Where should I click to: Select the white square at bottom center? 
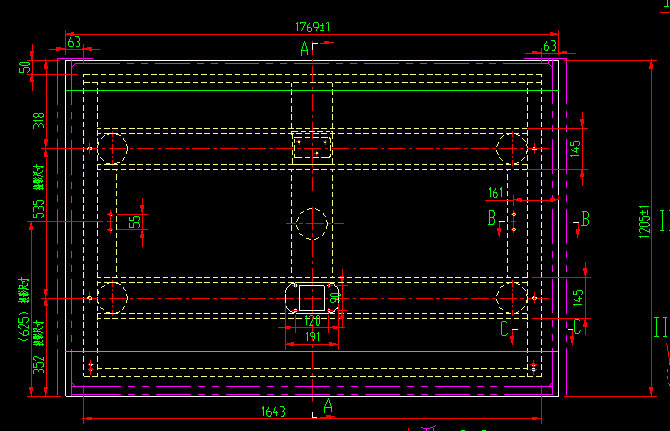click(x=312, y=296)
